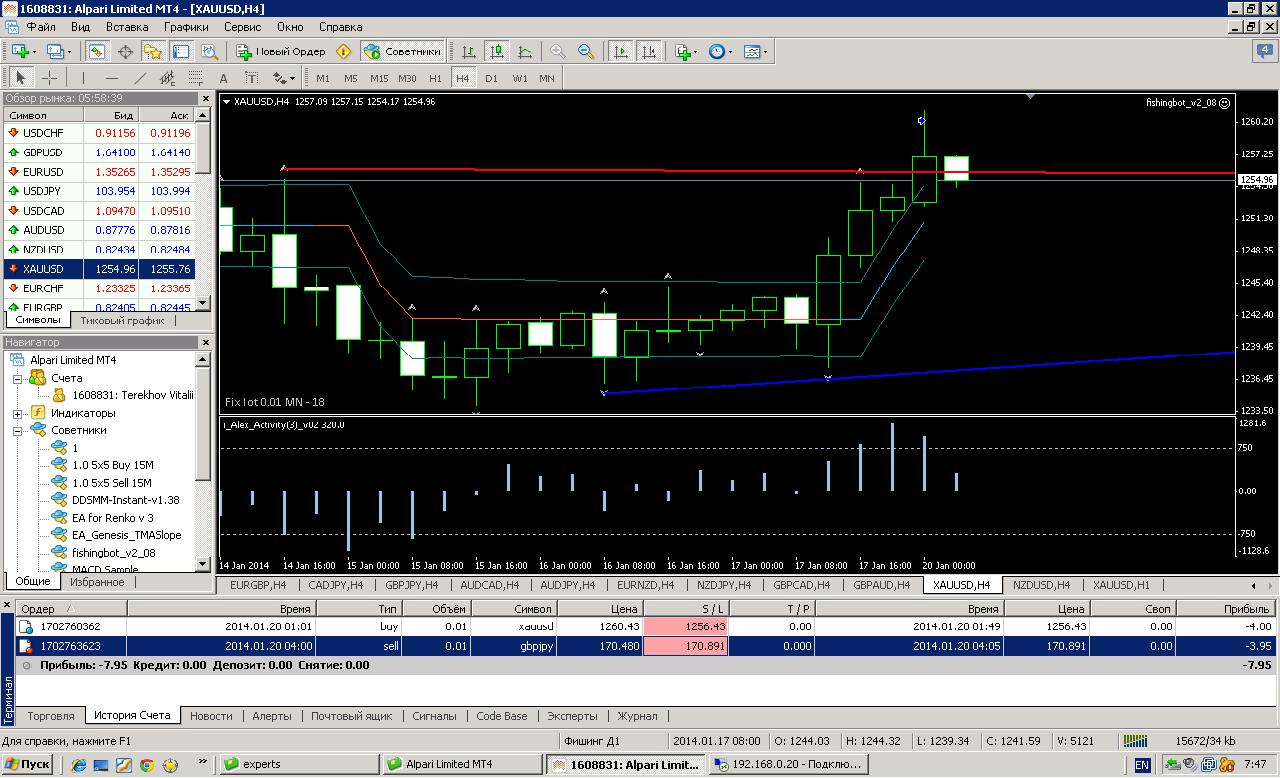
Task: Select the vertical line drawing tool
Action: tap(83, 78)
